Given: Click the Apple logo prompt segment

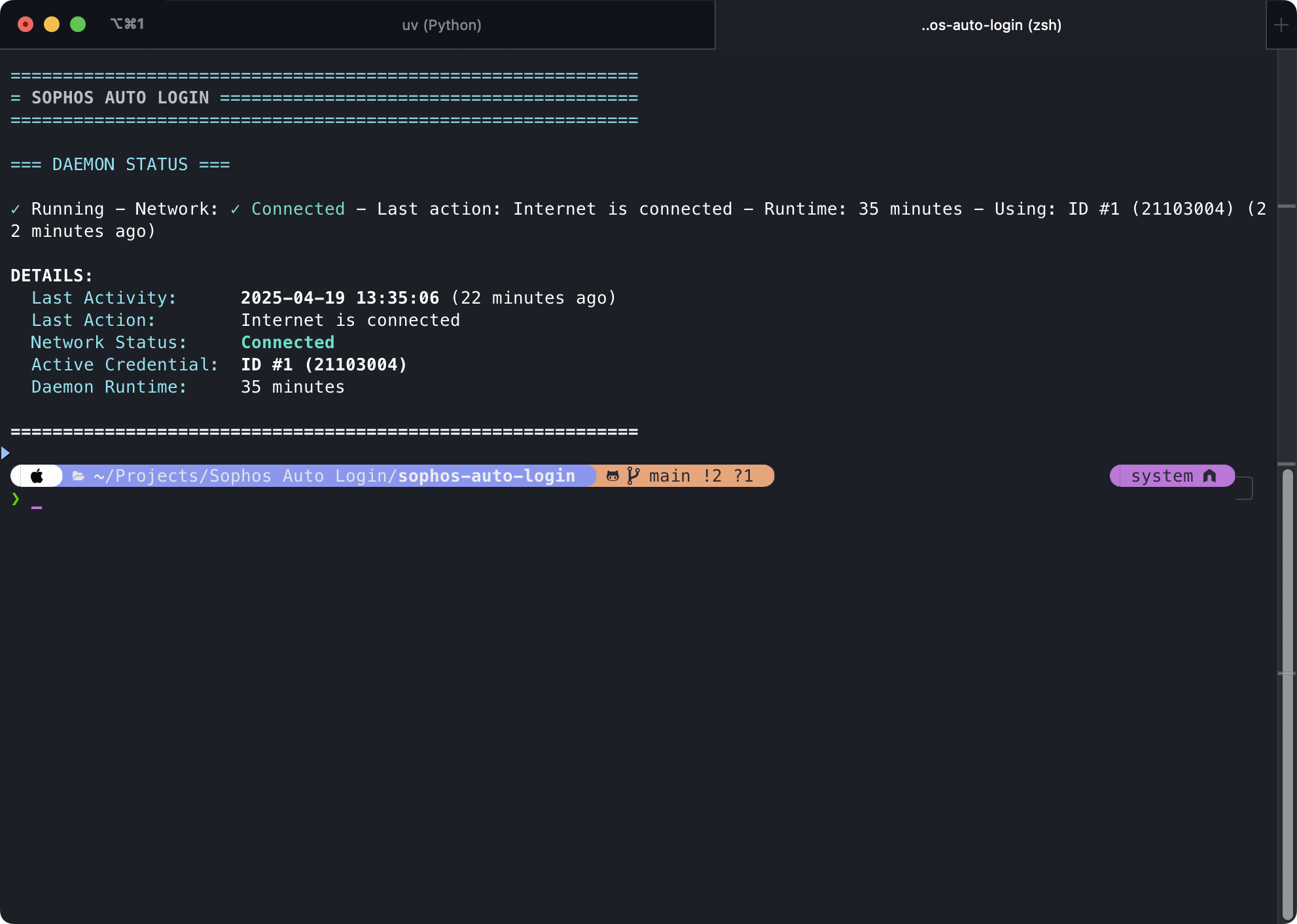Looking at the screenshot, I should click(37, 476).
